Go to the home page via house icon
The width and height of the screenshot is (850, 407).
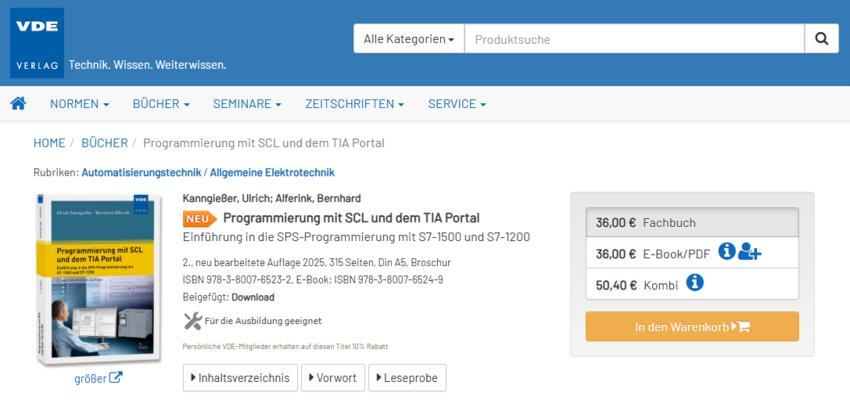pos(18,104)
